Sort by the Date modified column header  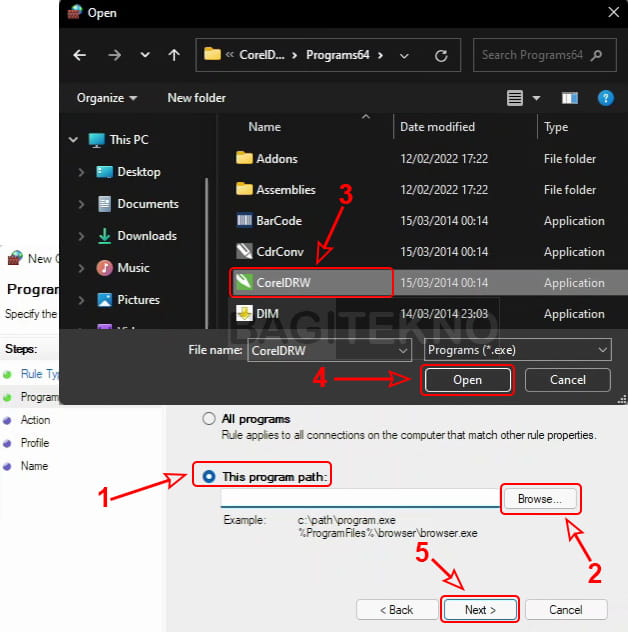[x=437, y=127]
